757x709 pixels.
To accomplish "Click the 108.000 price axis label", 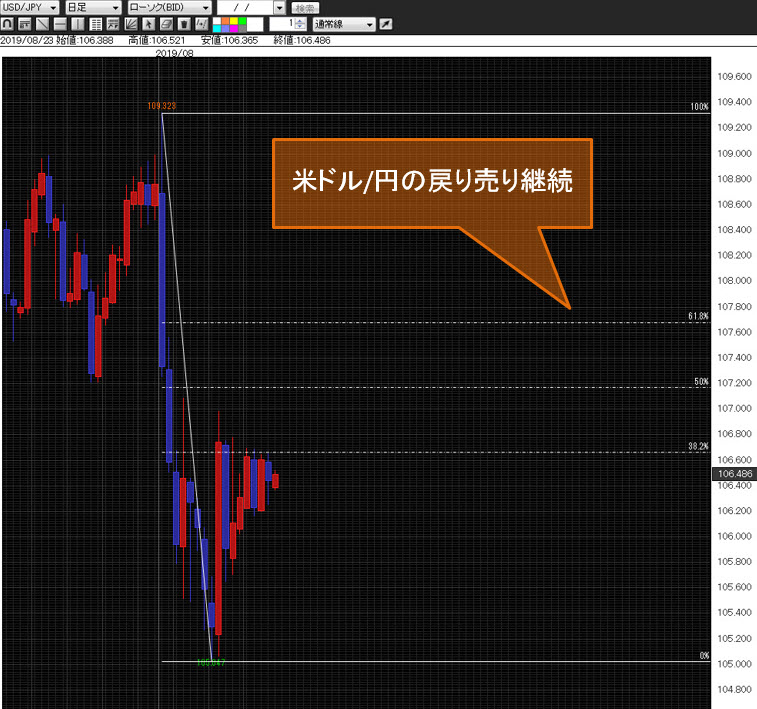I will pyautogui.click(x=734, y=280).
